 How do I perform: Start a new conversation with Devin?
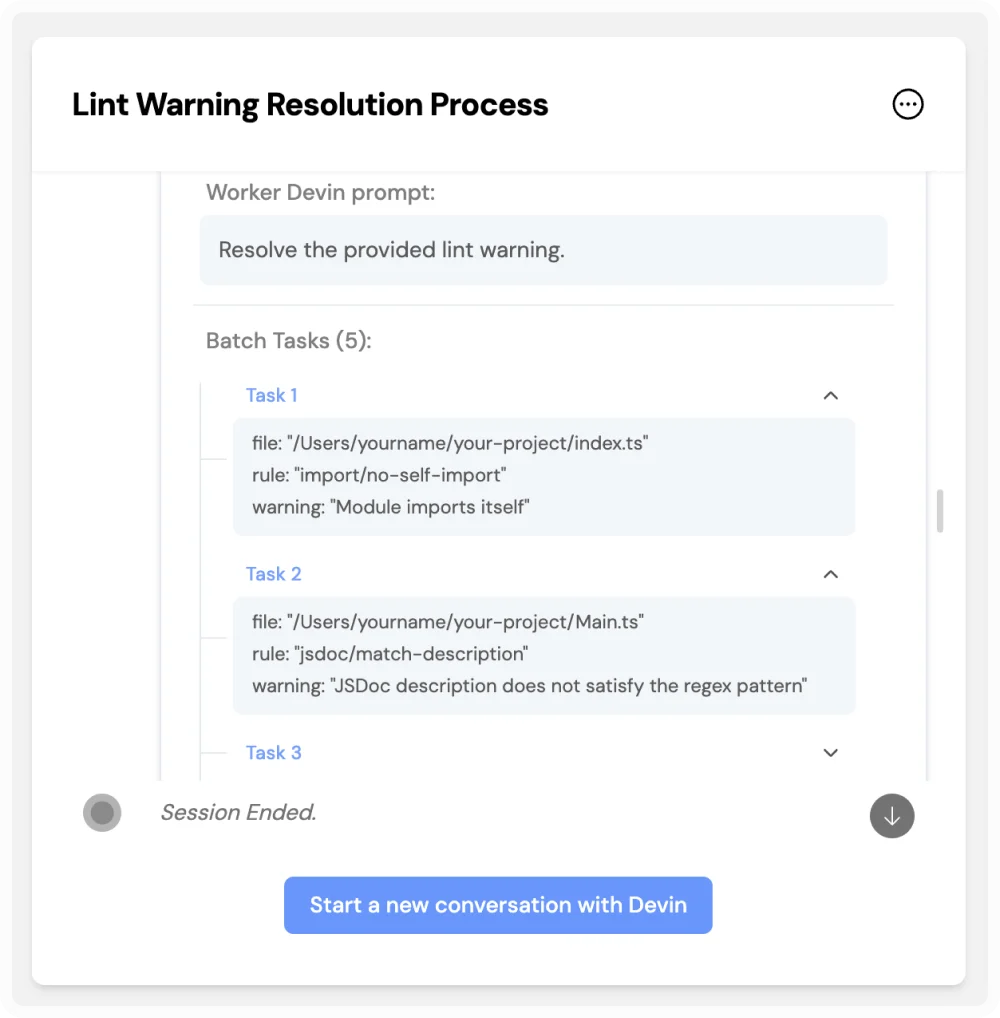(498, 905)
